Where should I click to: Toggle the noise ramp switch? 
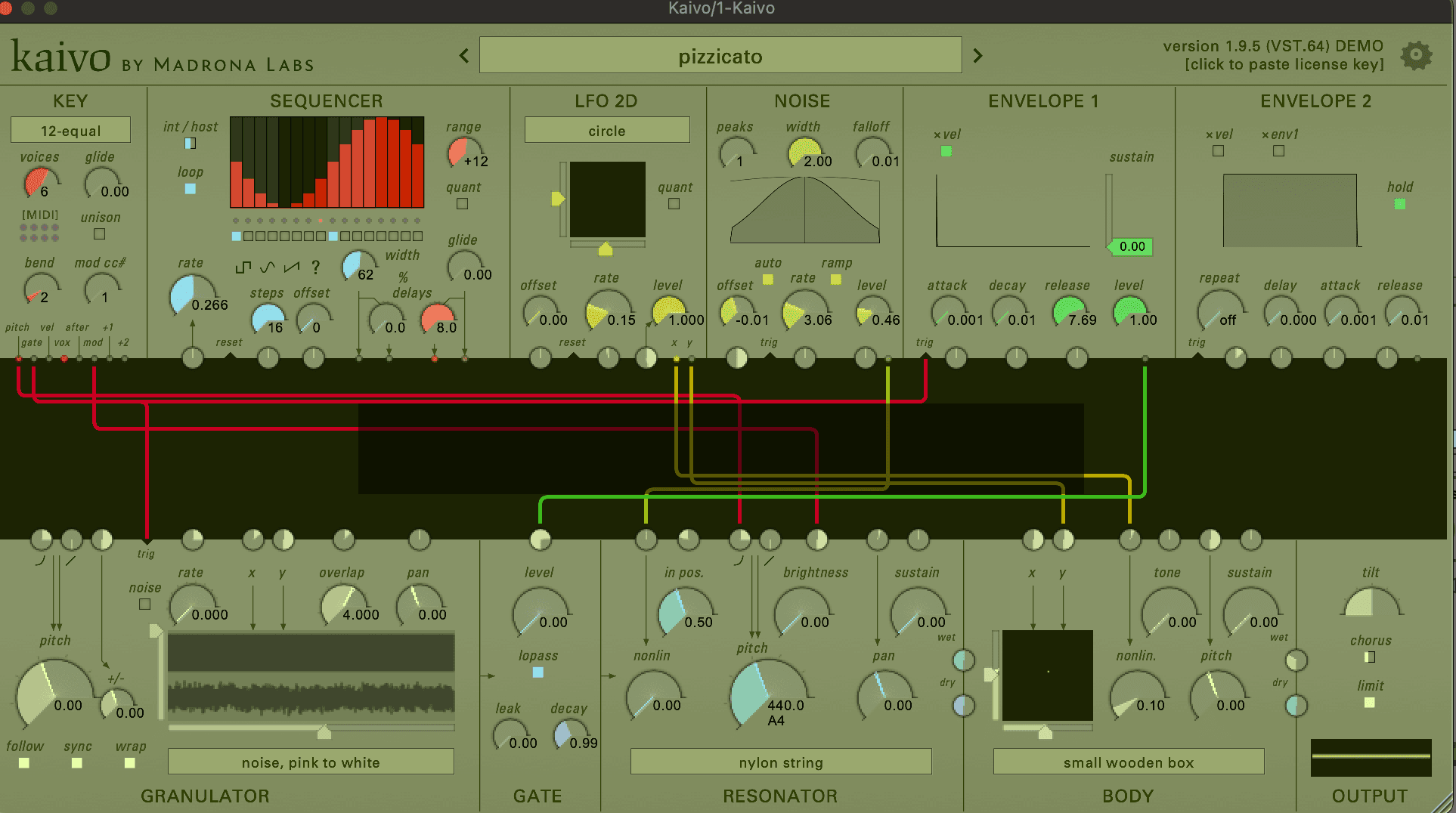tap(836, 280)
